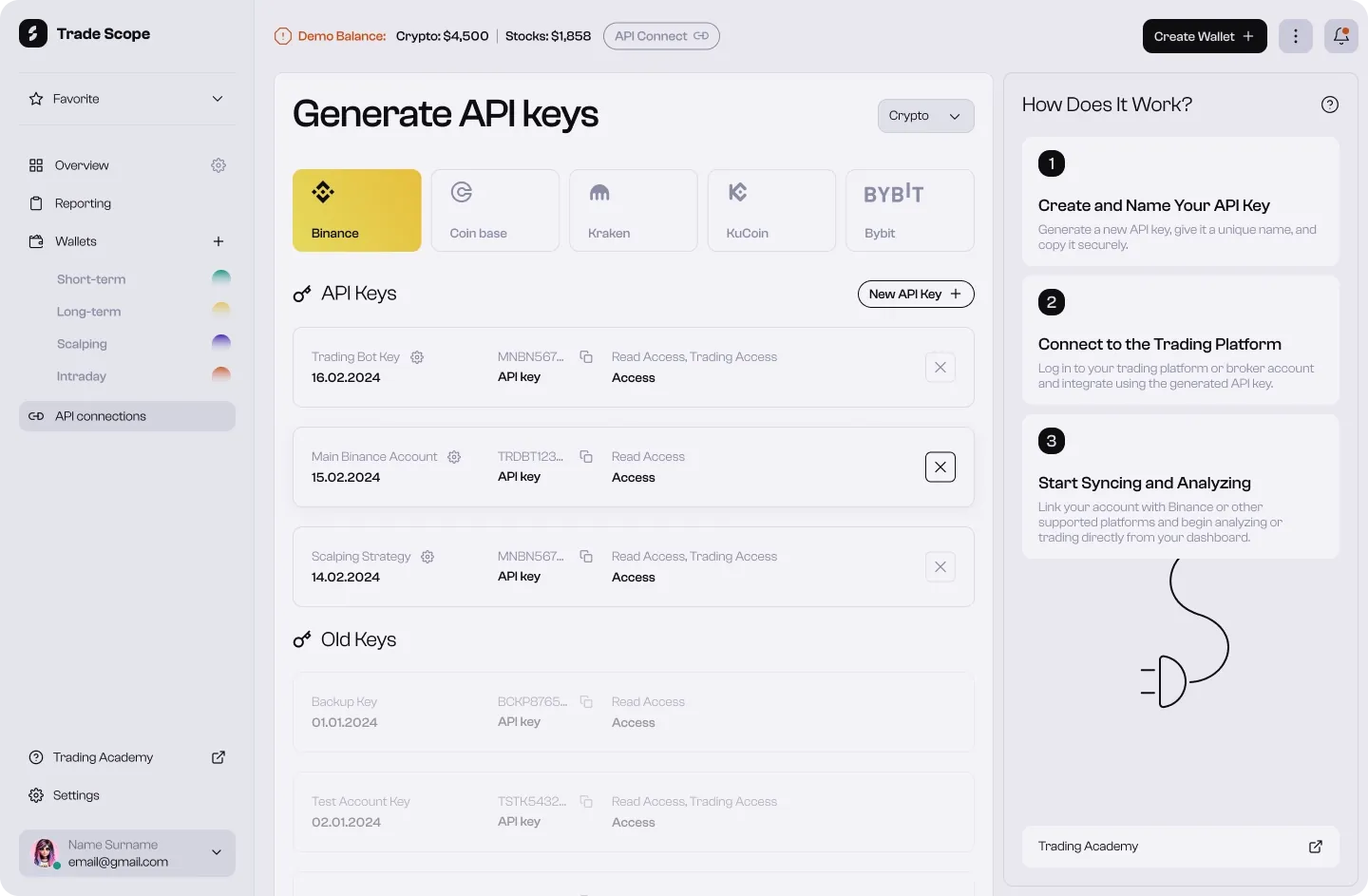Open Reporting in the sidebar
Image resolution: width=1368 pixels, height=896 pixels.
[83, 203]
